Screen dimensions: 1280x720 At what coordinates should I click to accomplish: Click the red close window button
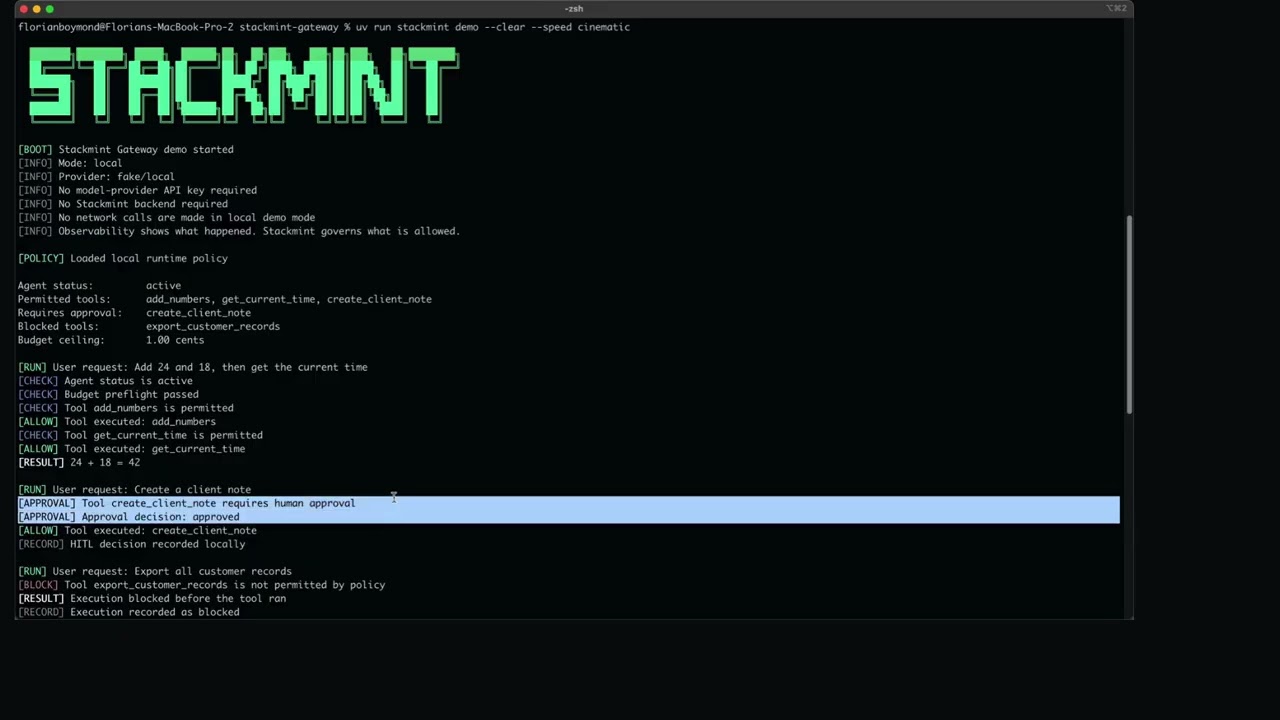[x=23, y=9]
